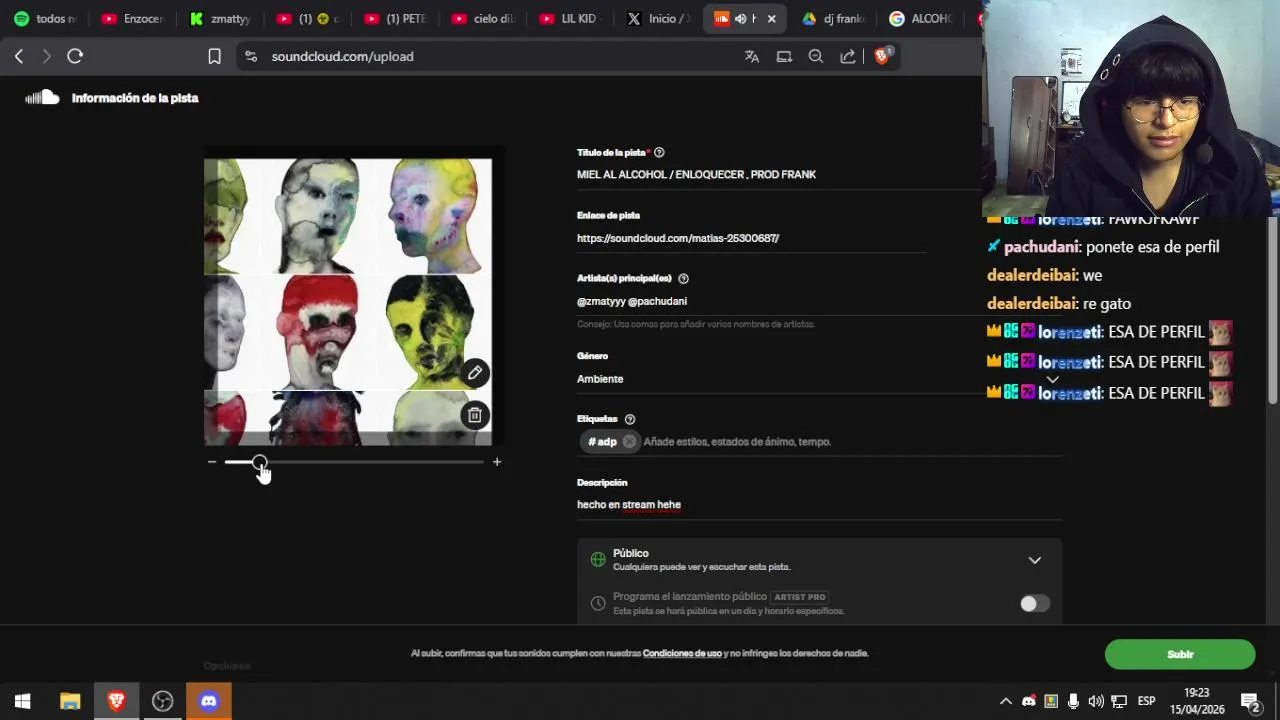Open the Género dropdown showing Ambiente

coord(818,379)
